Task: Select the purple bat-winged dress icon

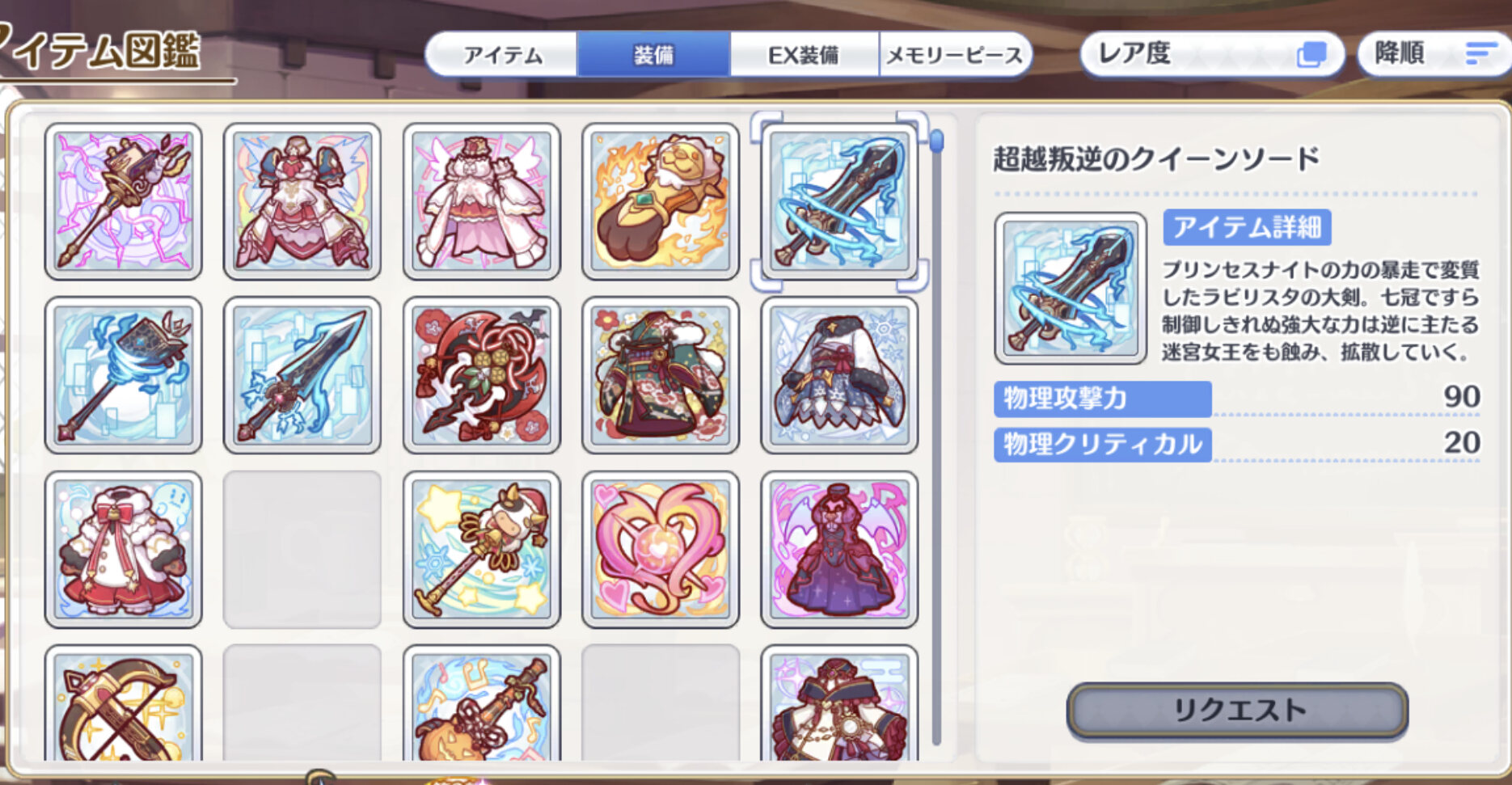Action: coord(839,550)
